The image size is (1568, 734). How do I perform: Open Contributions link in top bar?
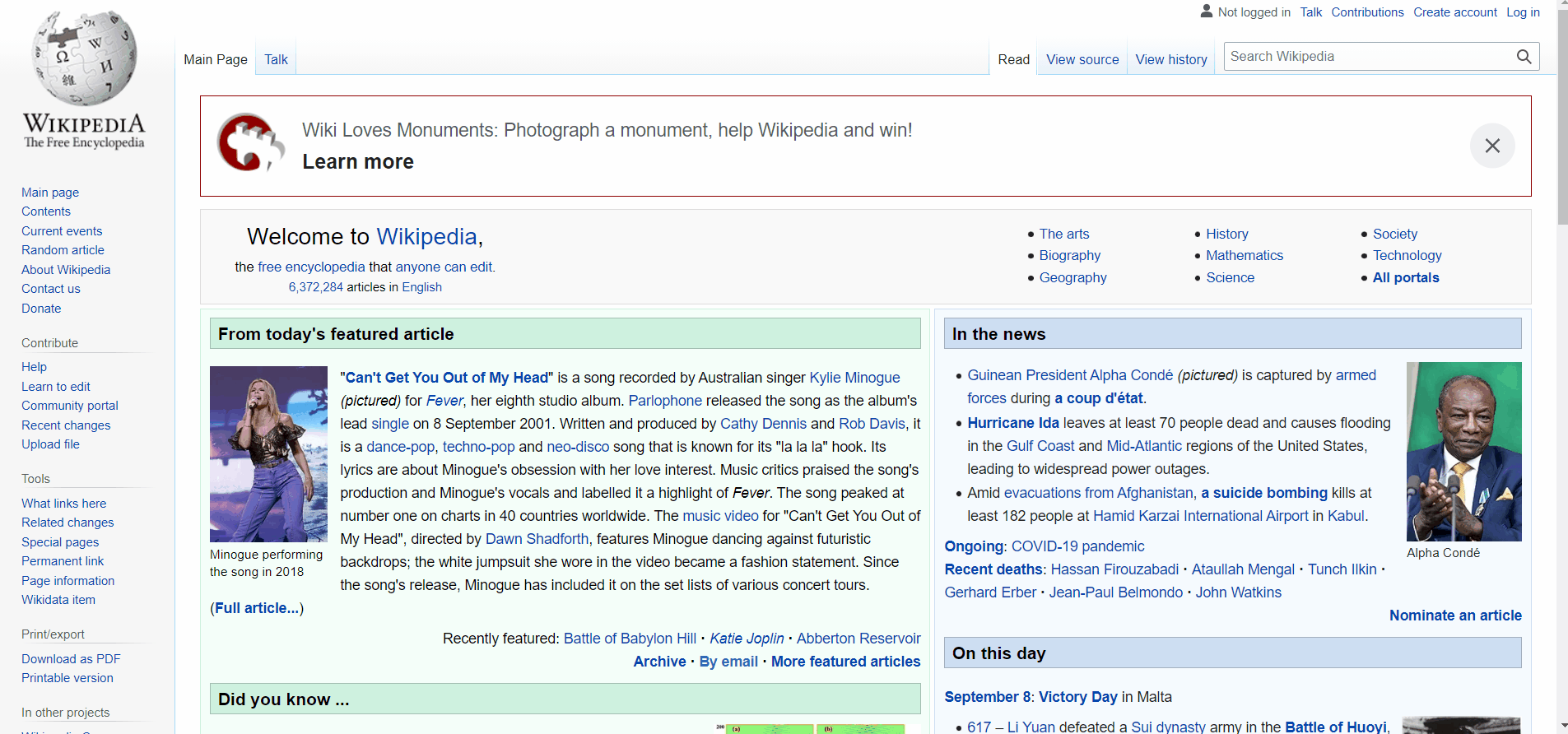(1367, 12)
